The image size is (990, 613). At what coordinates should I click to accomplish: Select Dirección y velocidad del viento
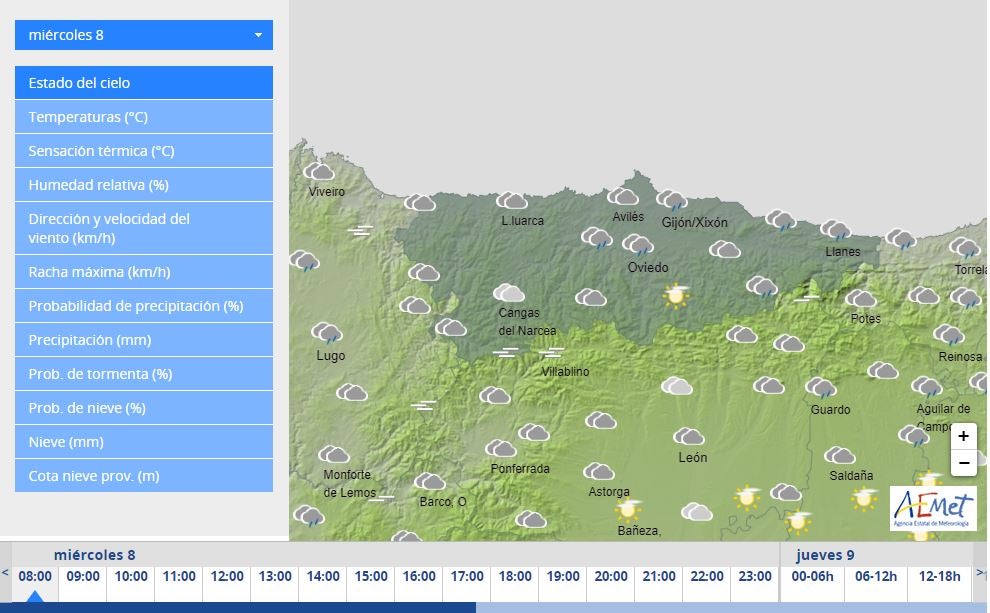click(144, 229)
